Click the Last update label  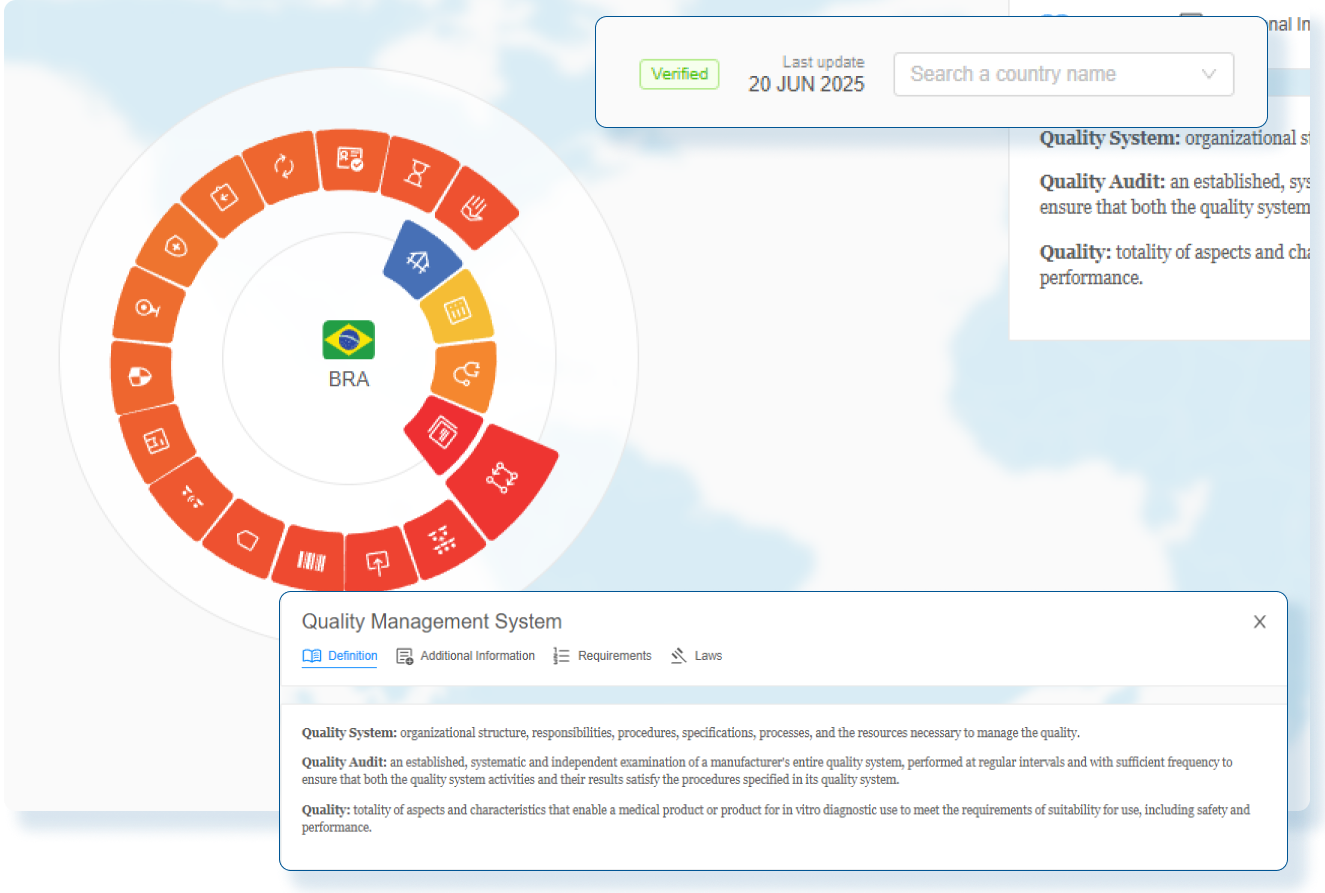pos(823,62)
